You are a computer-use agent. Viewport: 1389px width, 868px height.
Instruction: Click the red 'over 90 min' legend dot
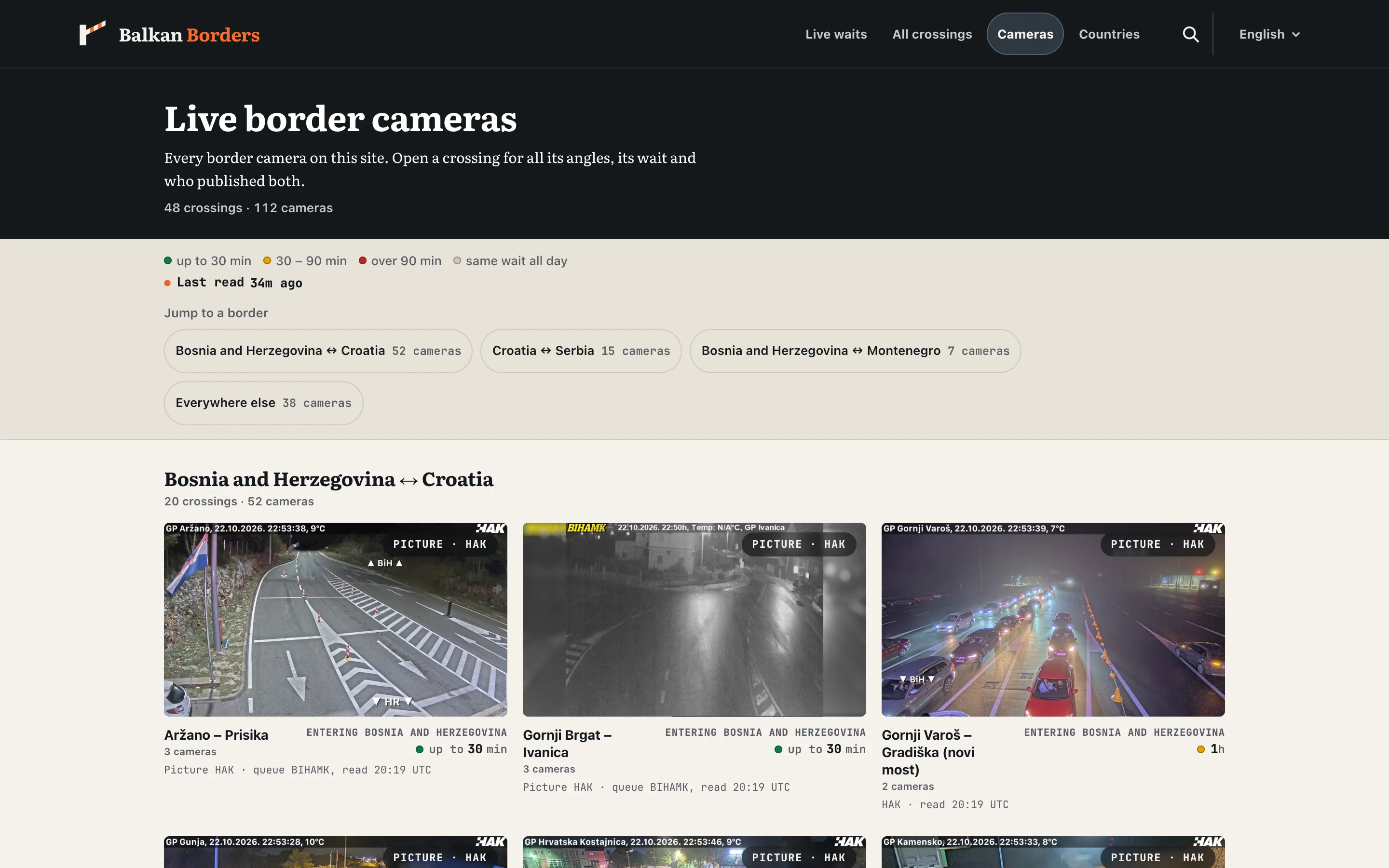tap(362, 260)
